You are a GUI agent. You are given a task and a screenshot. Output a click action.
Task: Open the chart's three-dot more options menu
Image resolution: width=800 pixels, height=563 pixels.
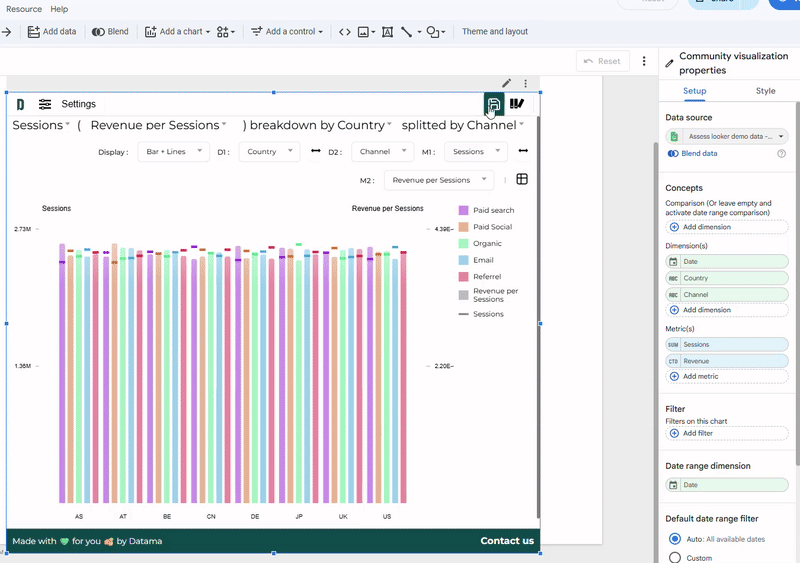(526, 84)
